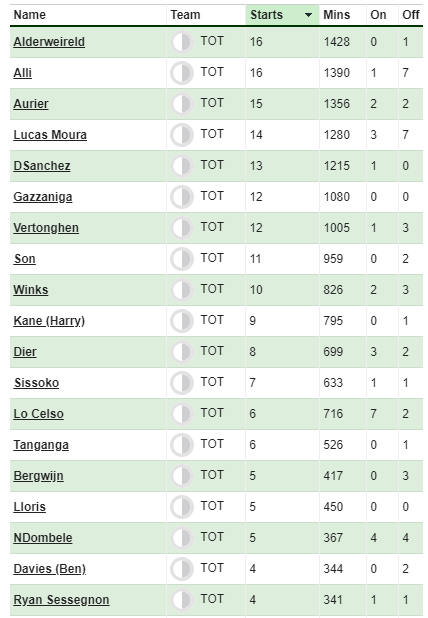This screenshot has height=618, width=428.
Task: Click the TOT badge icon in Gazzaniga's row
Action: coord(182,197)
